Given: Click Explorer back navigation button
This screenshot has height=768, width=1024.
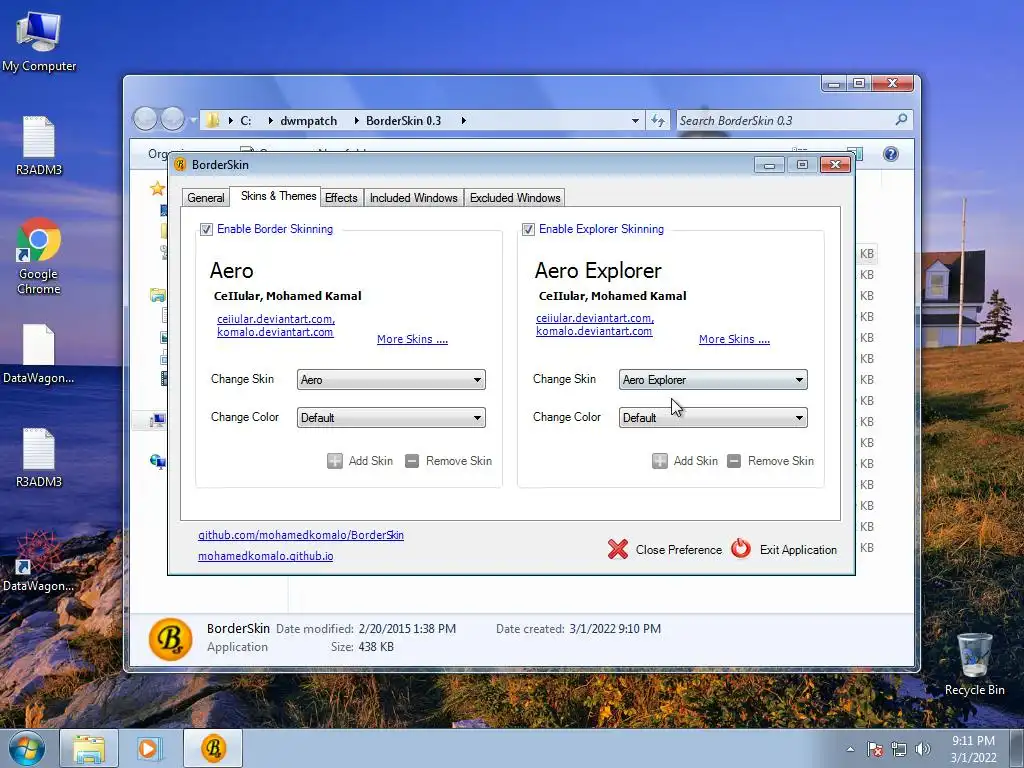Looking at the screenshot, I should [x=145, y=119].
